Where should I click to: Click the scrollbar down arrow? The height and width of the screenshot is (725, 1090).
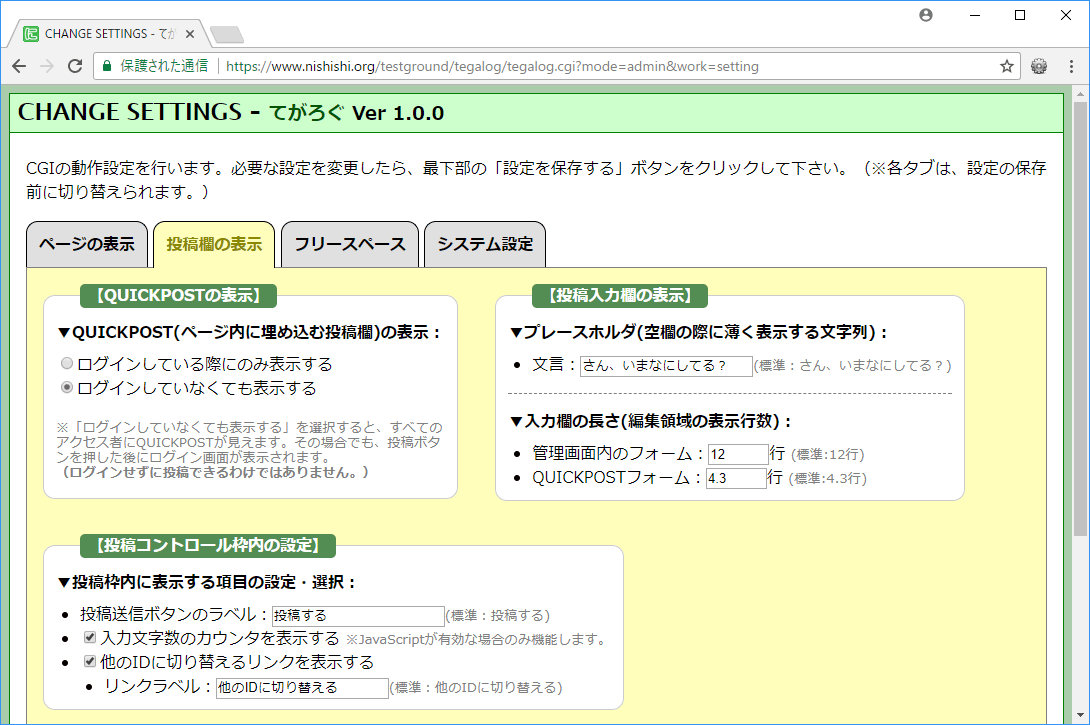coord(1080,715)
